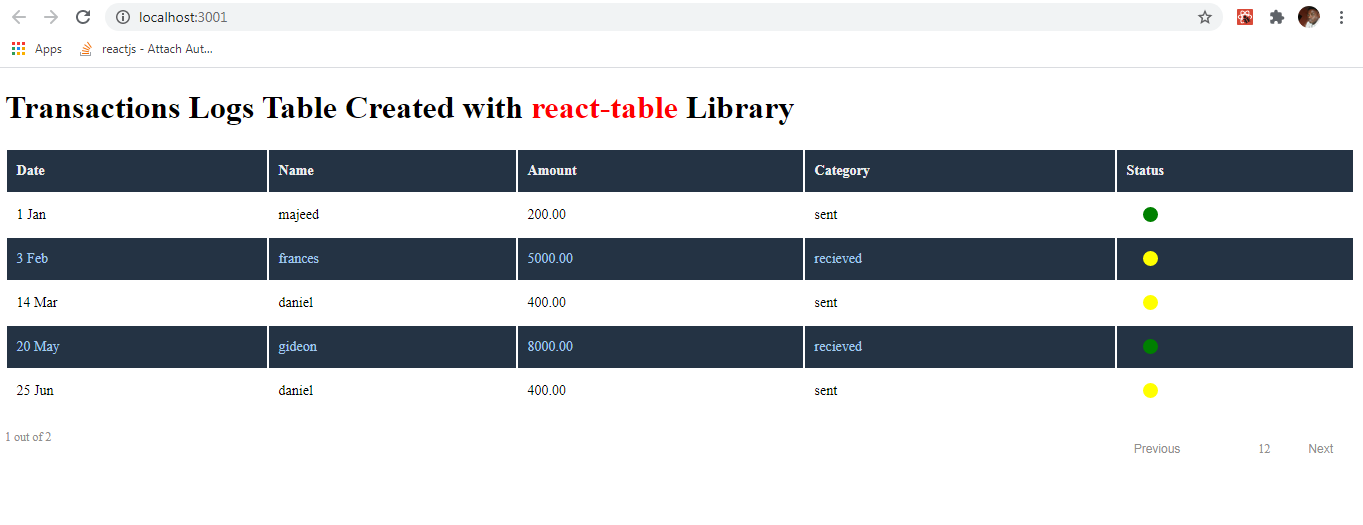
Task: Click the green status dot in majeed's row
Action: [1150, 214]
